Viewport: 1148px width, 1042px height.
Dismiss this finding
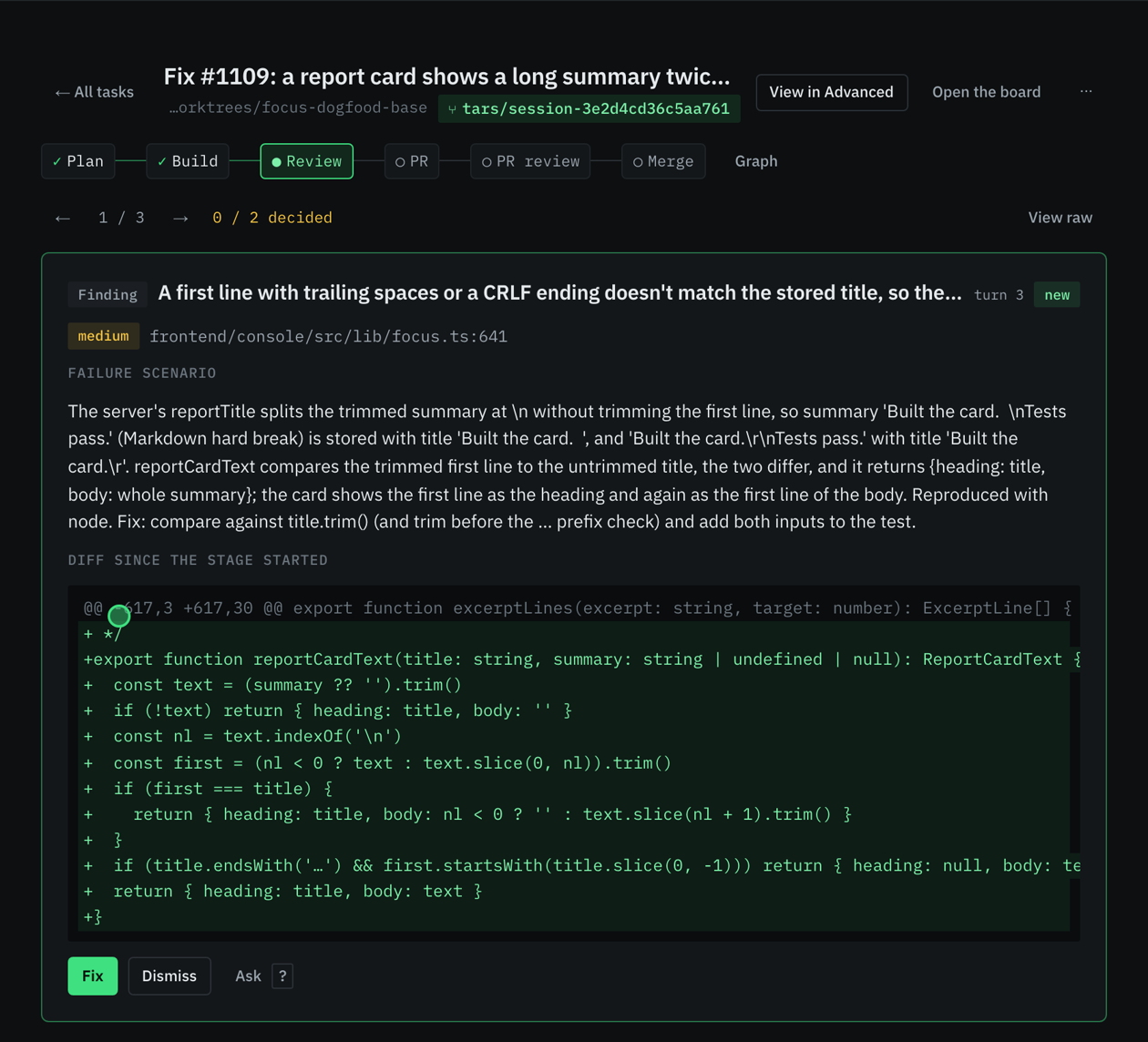(x=169, y=976)
